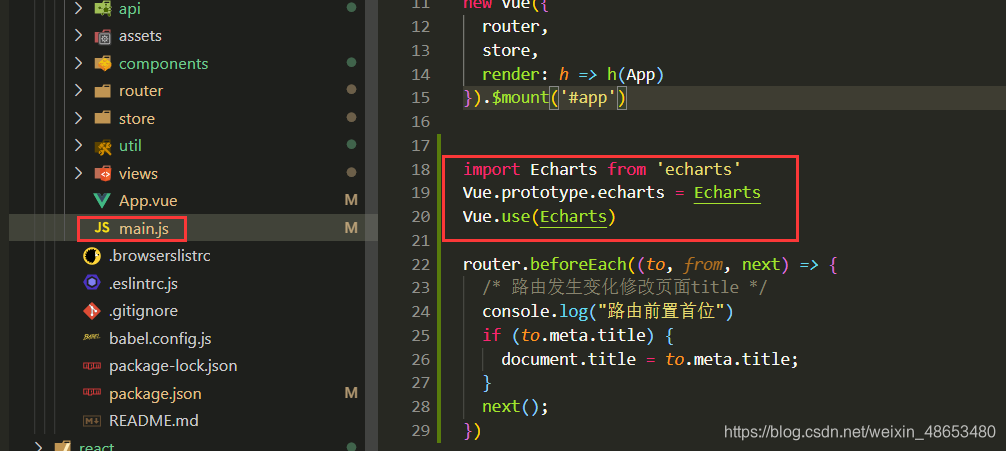1006x451 pixels.
Task: Click the components folder icon
Action: pyautogui.click(x=102, y=64)
